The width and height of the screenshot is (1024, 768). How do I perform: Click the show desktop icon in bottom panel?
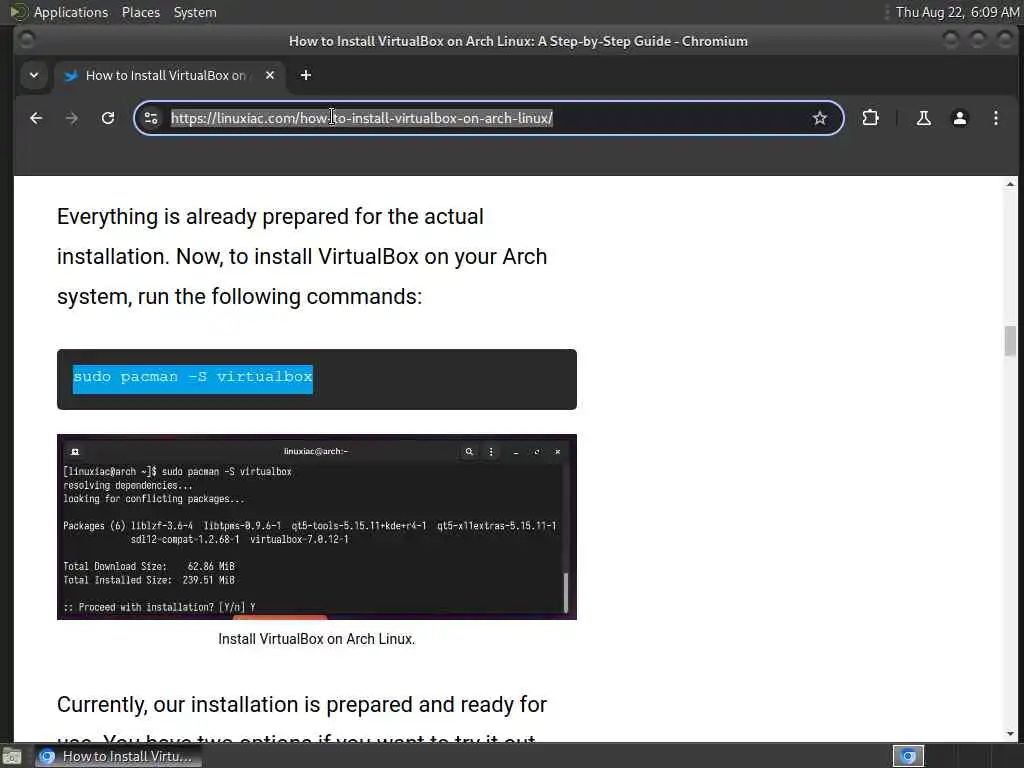pyautogui.click(x=12, y=756)
